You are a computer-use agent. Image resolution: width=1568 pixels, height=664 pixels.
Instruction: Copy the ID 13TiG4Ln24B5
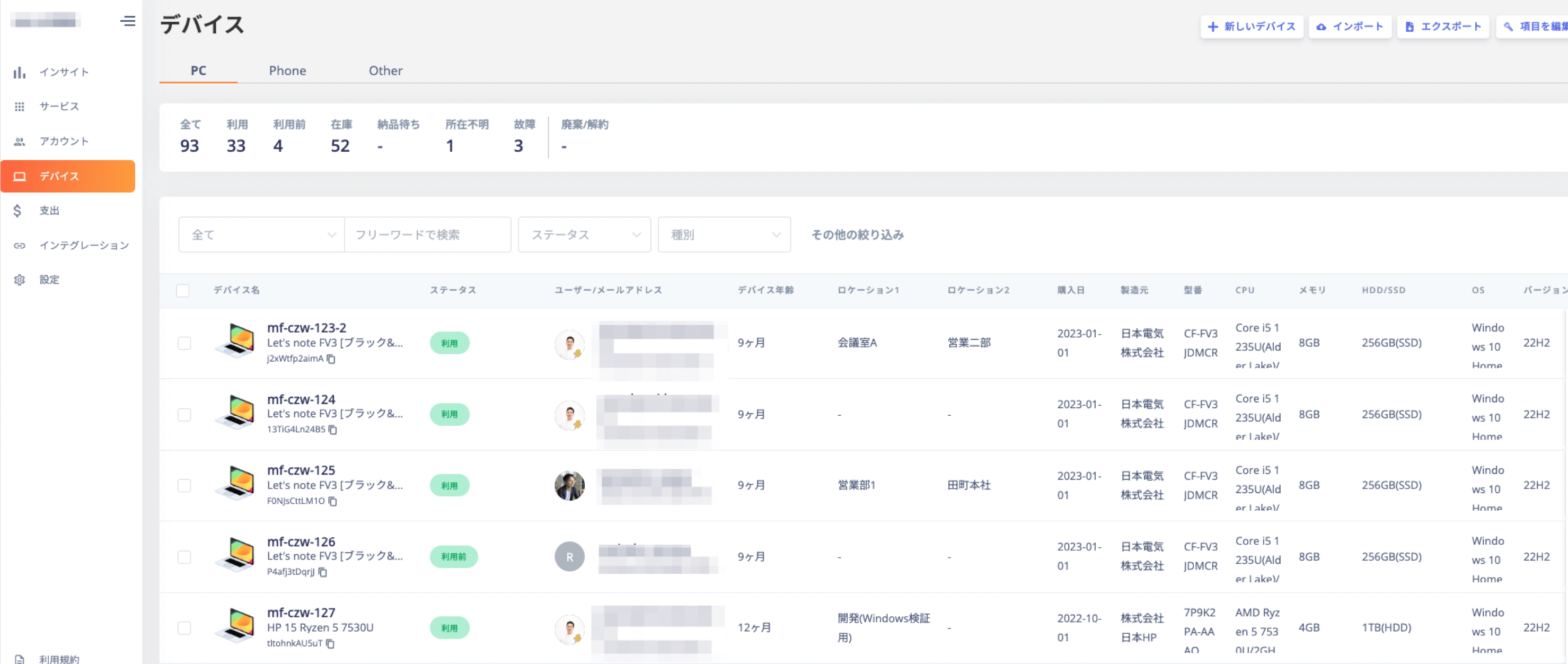pos(333,430)
